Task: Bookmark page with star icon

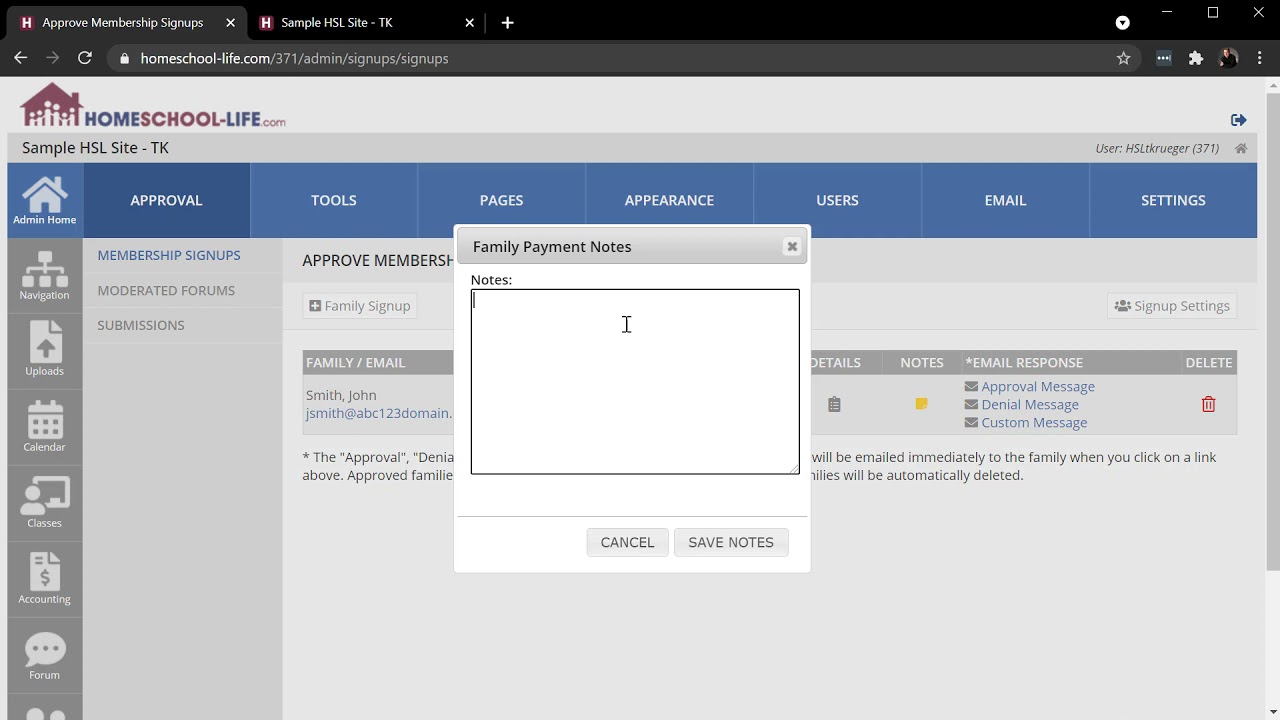Action: [1123, 58]
